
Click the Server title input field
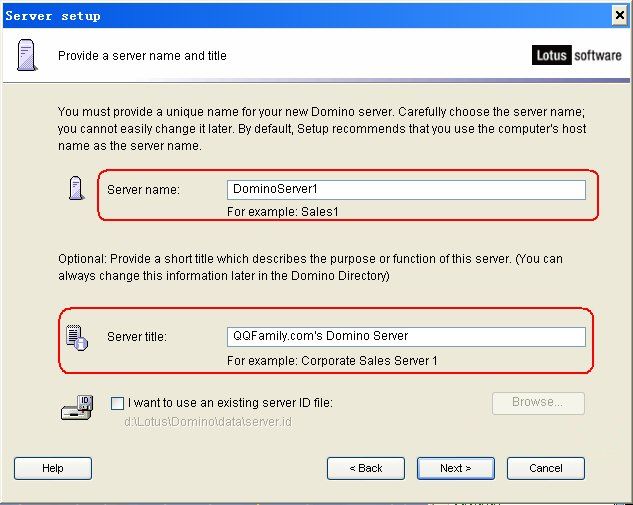coord(406,337)
